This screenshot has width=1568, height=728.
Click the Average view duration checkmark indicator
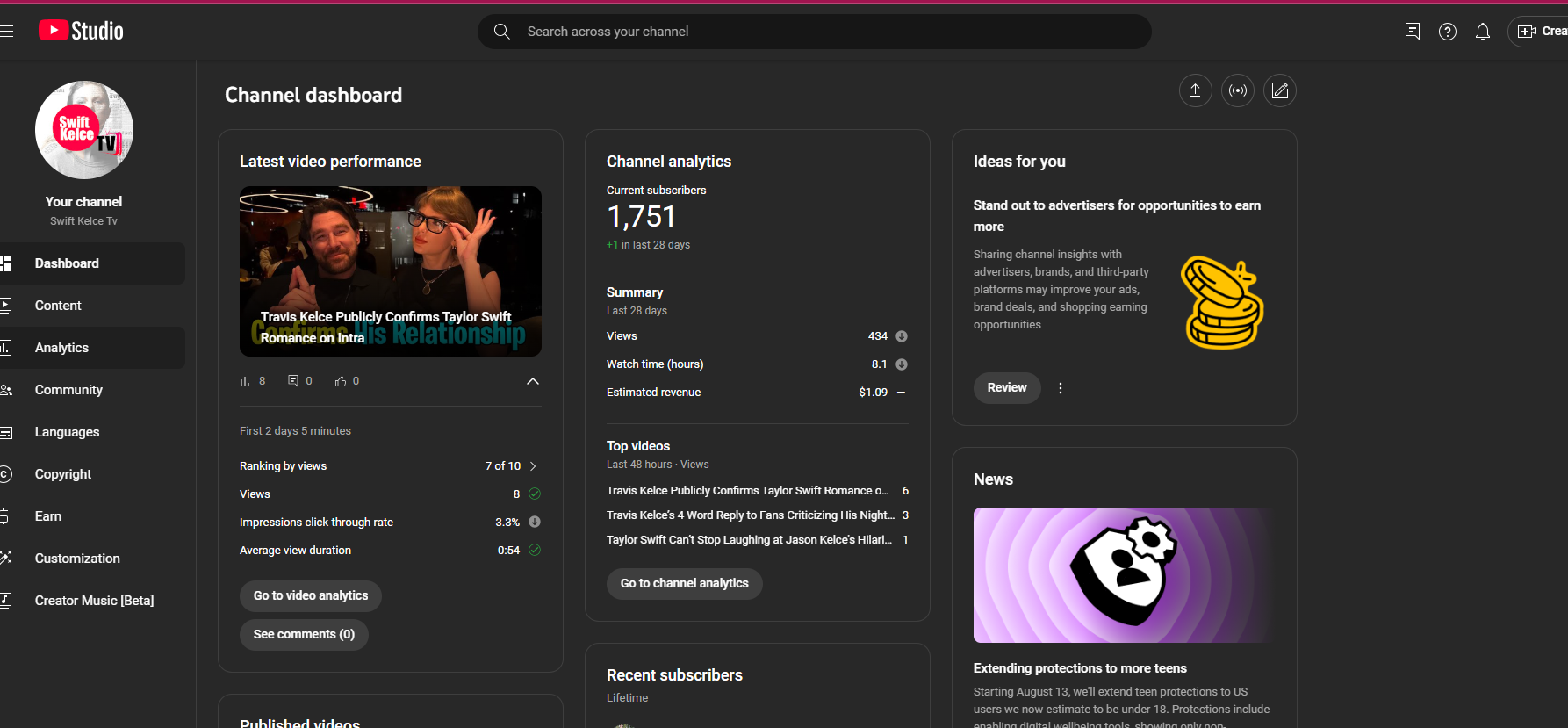pos(535,550)
